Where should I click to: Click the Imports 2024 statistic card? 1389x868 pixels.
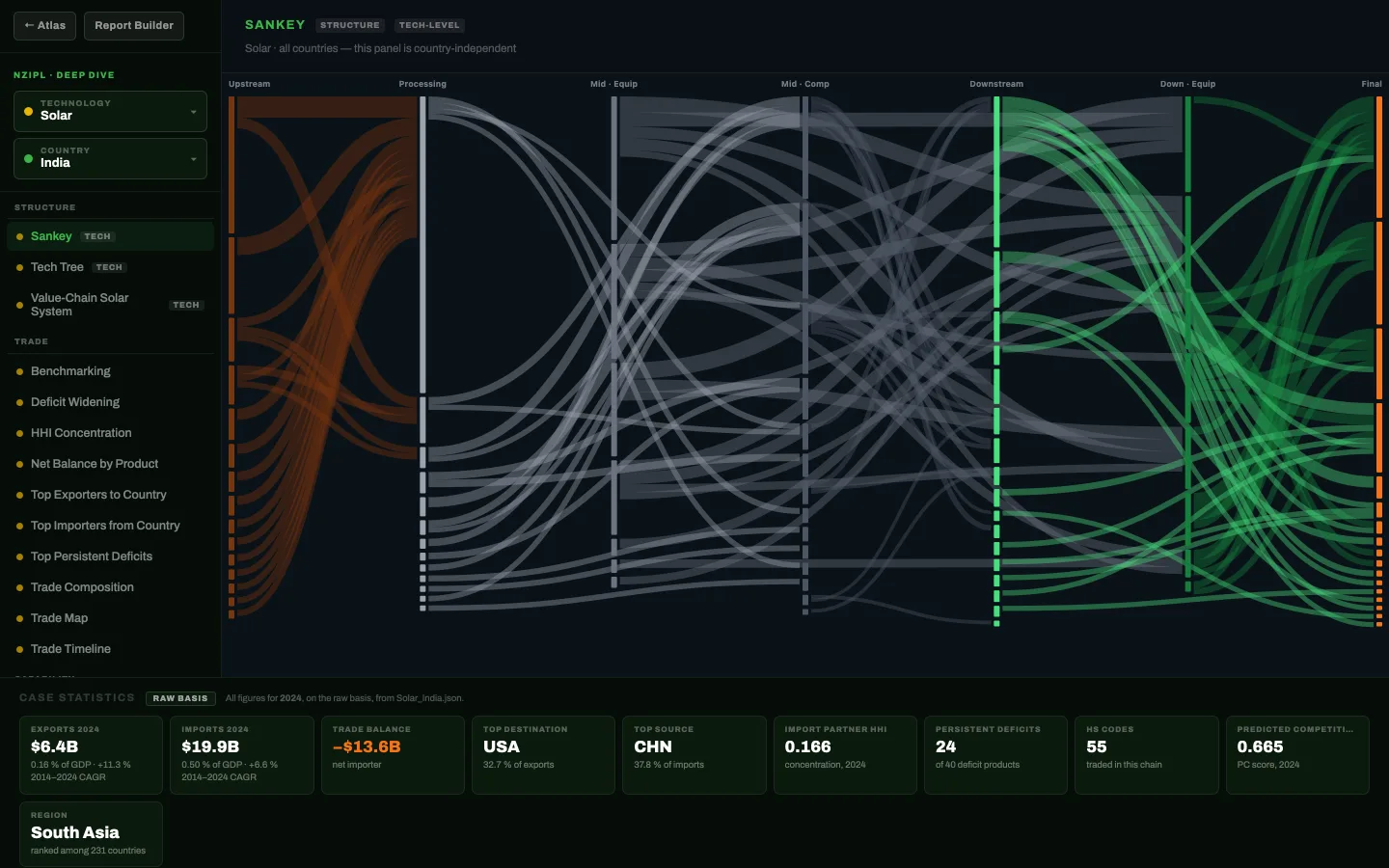click(242, 755)
